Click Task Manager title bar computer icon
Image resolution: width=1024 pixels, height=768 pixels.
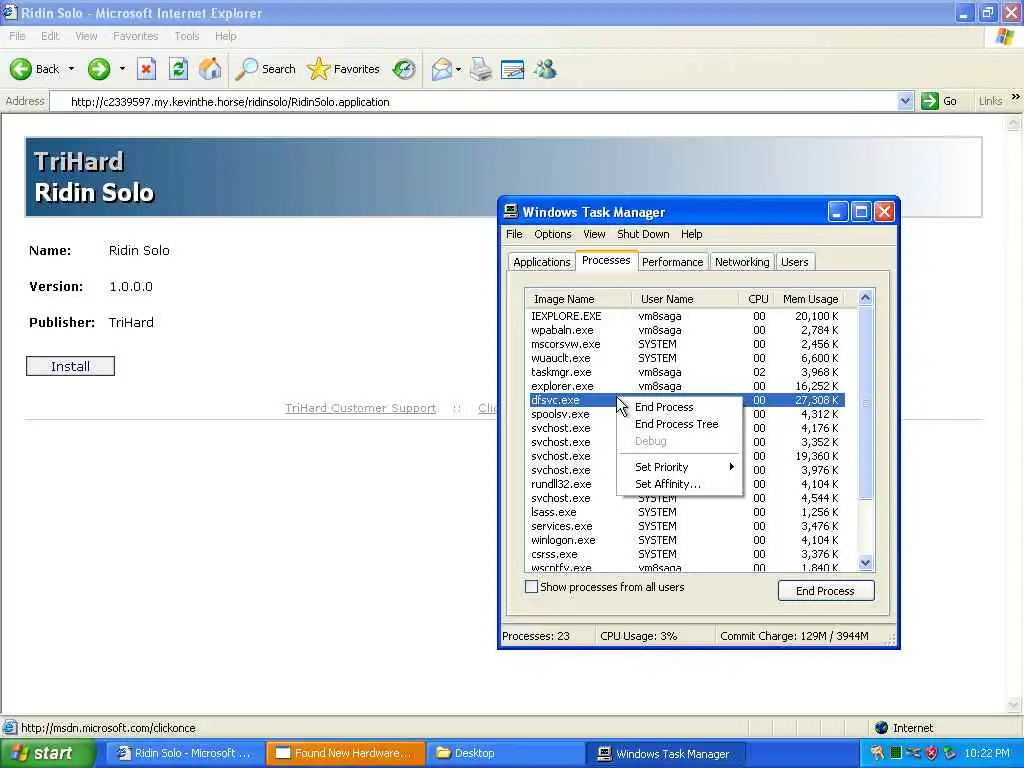point(511,212)
